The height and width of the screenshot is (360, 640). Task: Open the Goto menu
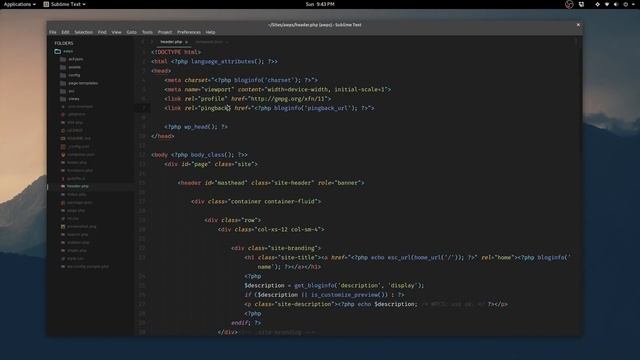(131, 32)
